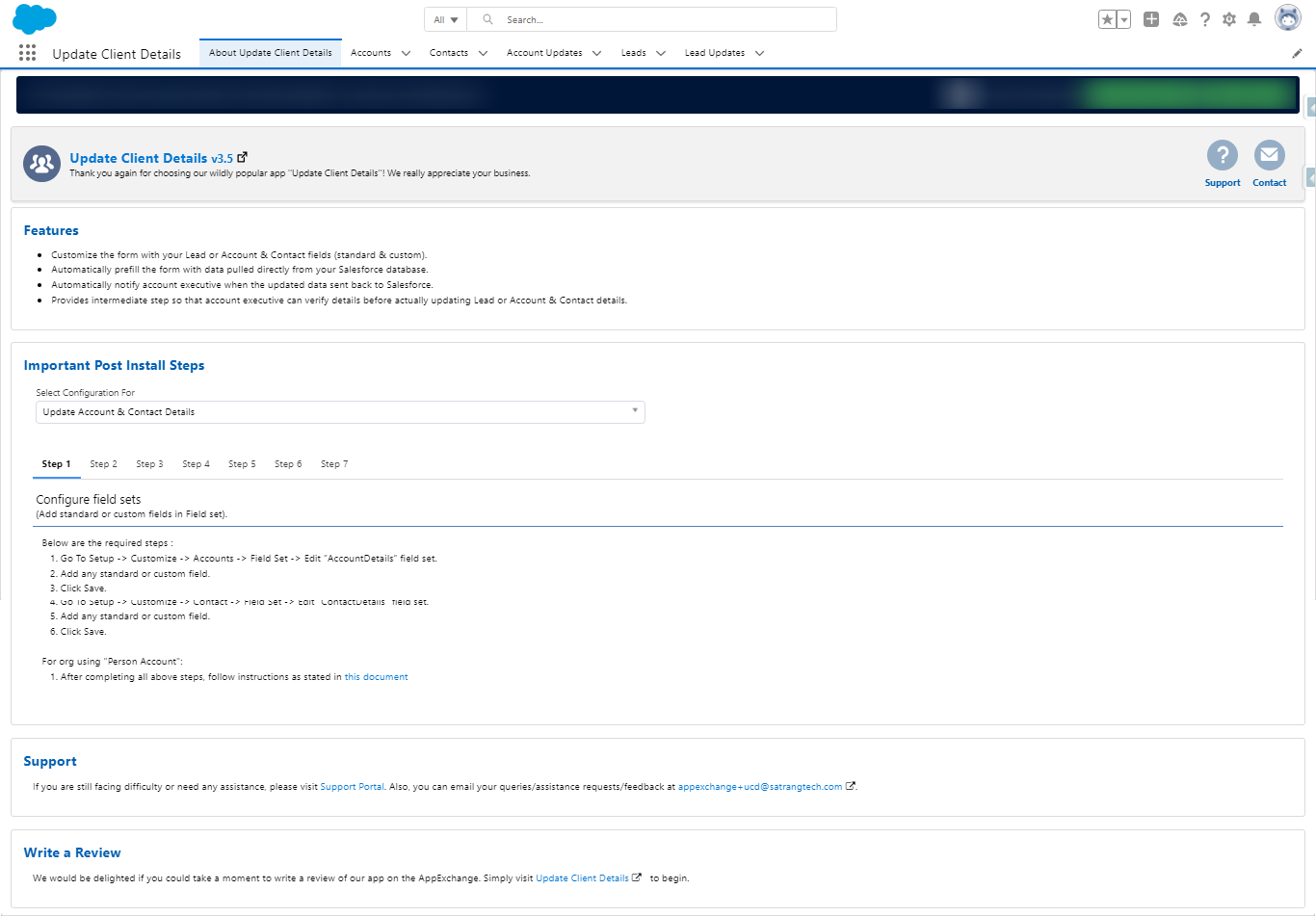Viewport: 1316px width, 916px height.
Task: Switch to the Step 7 tab
Action: (x=334, y=464)
